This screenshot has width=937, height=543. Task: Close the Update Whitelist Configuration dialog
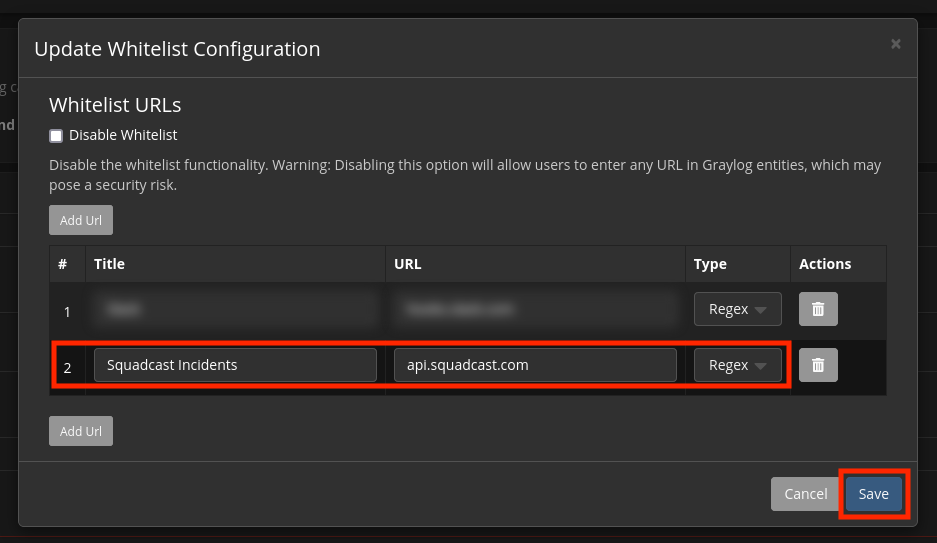pyautogui.click(x=895, y=44)
